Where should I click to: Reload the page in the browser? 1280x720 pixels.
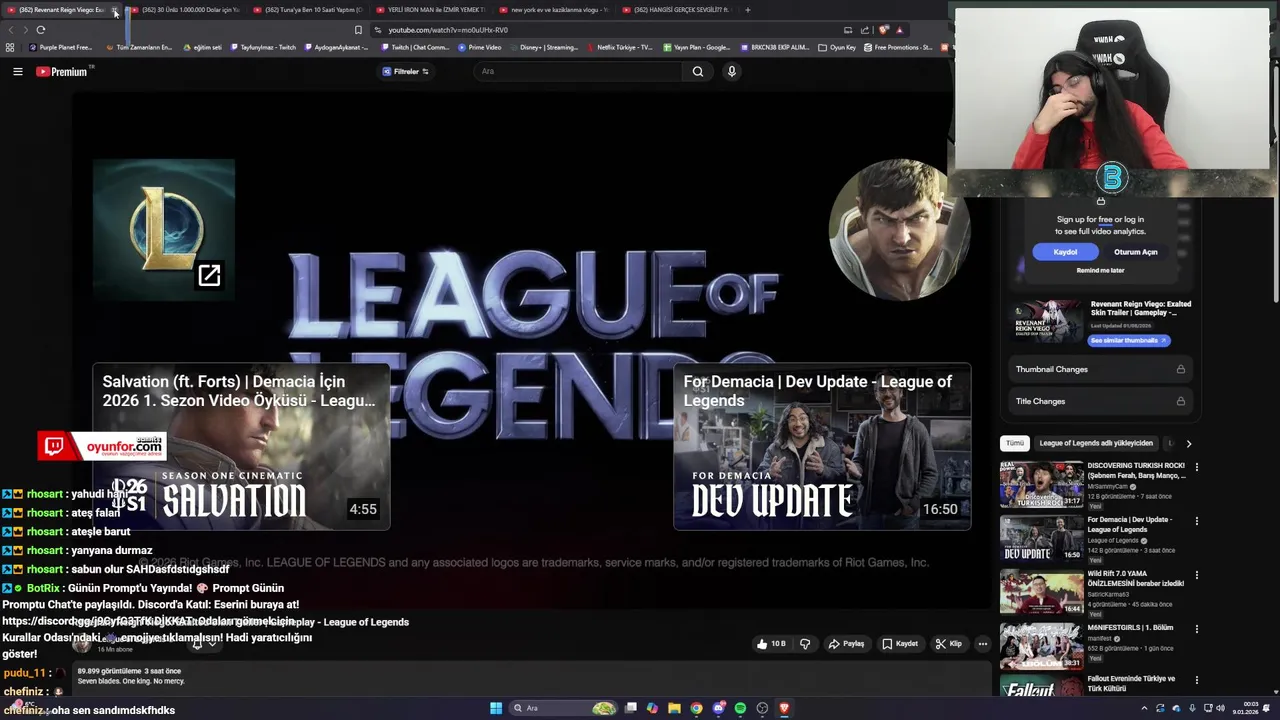click(41, 30)
